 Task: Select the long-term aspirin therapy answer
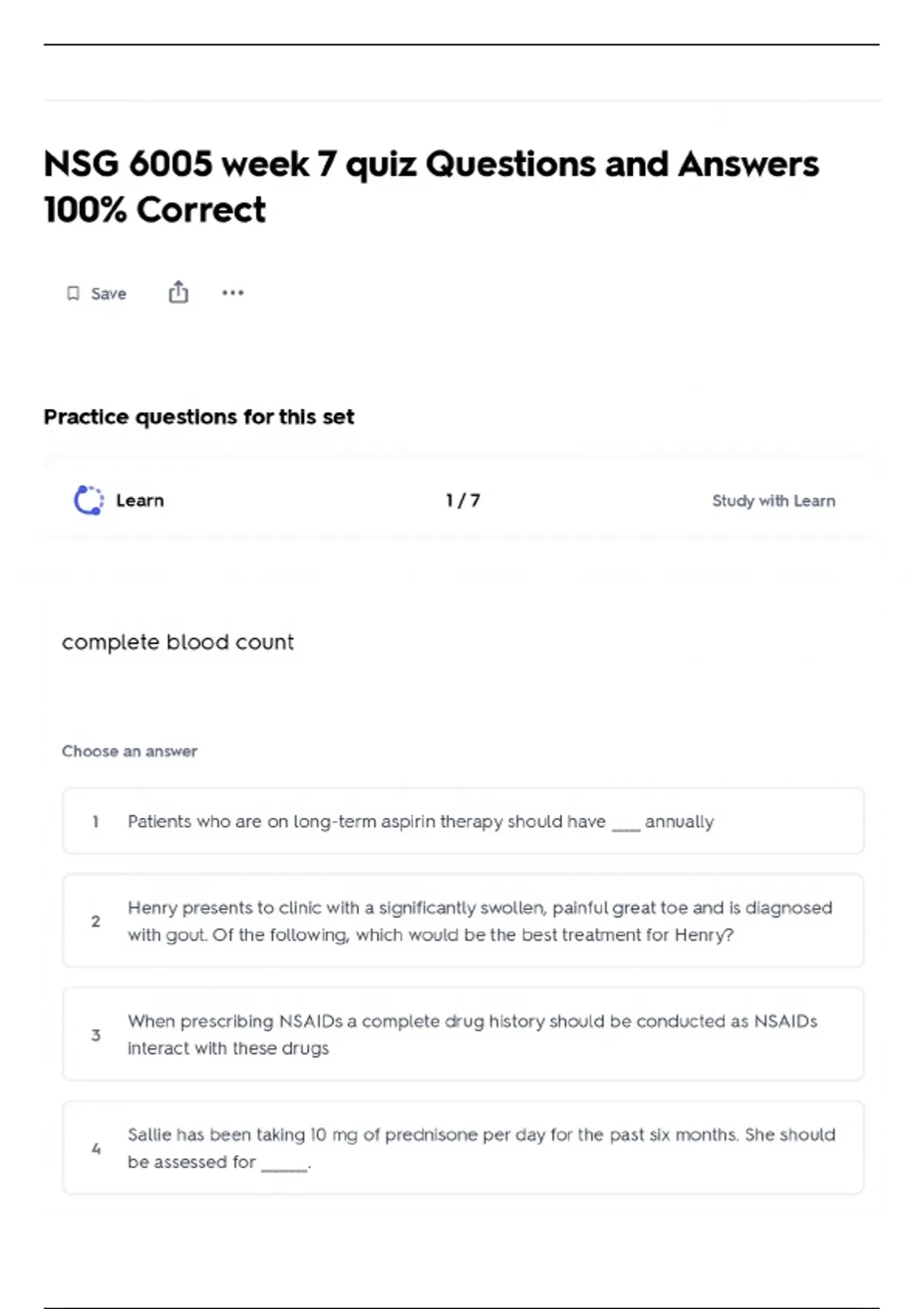click(420, 822)
